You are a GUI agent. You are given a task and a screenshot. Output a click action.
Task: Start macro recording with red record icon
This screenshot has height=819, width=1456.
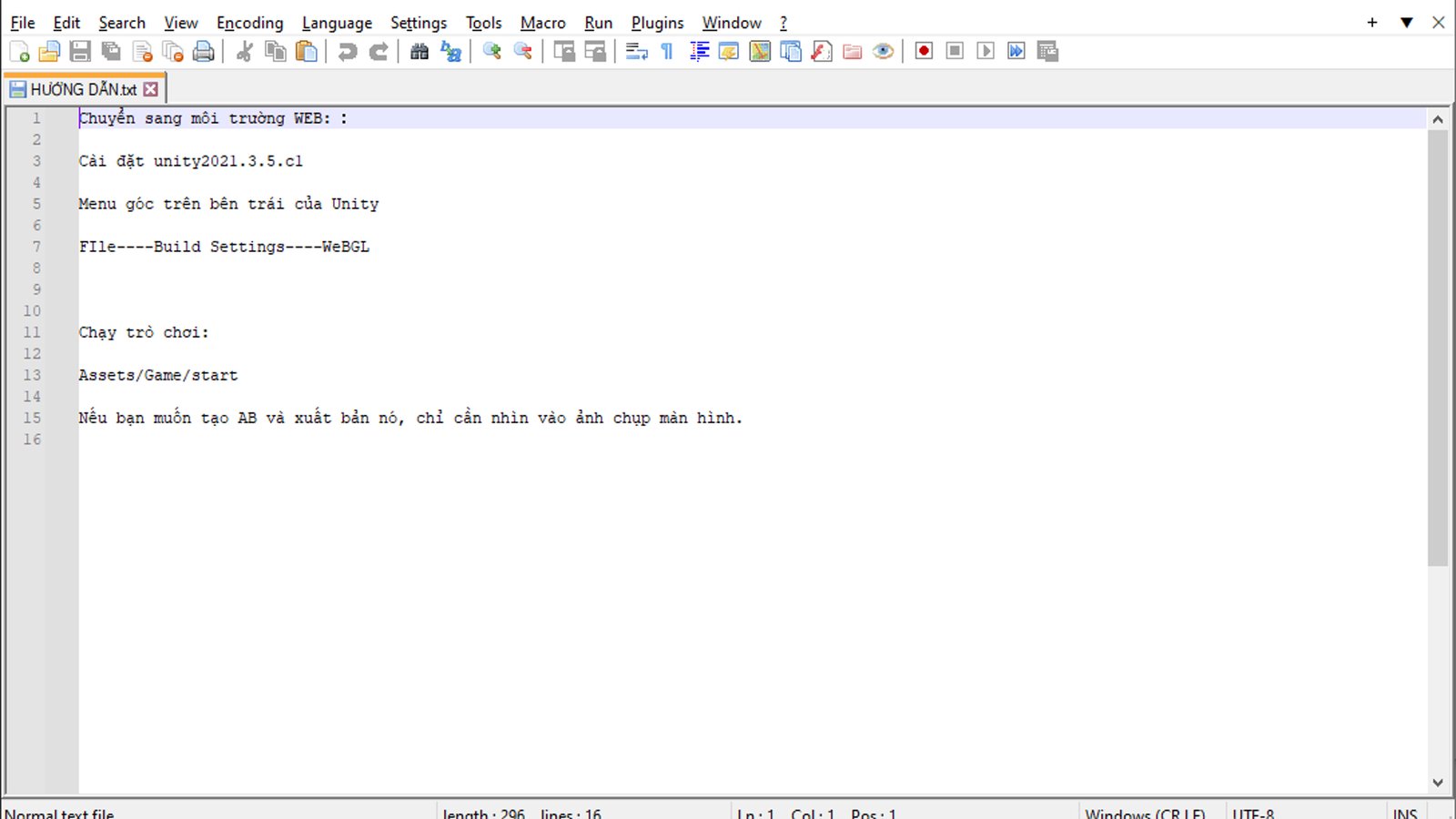[924, 51]
